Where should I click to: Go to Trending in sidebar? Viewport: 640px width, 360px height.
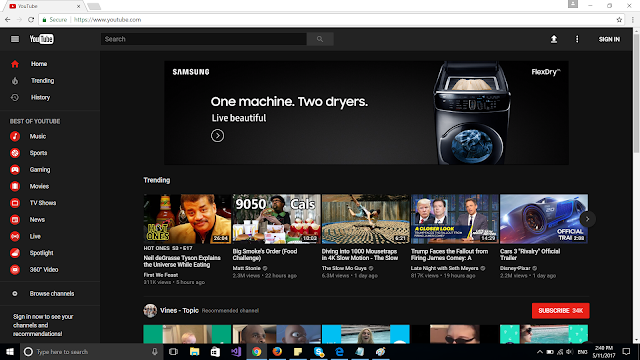click(x=42, y=81)
